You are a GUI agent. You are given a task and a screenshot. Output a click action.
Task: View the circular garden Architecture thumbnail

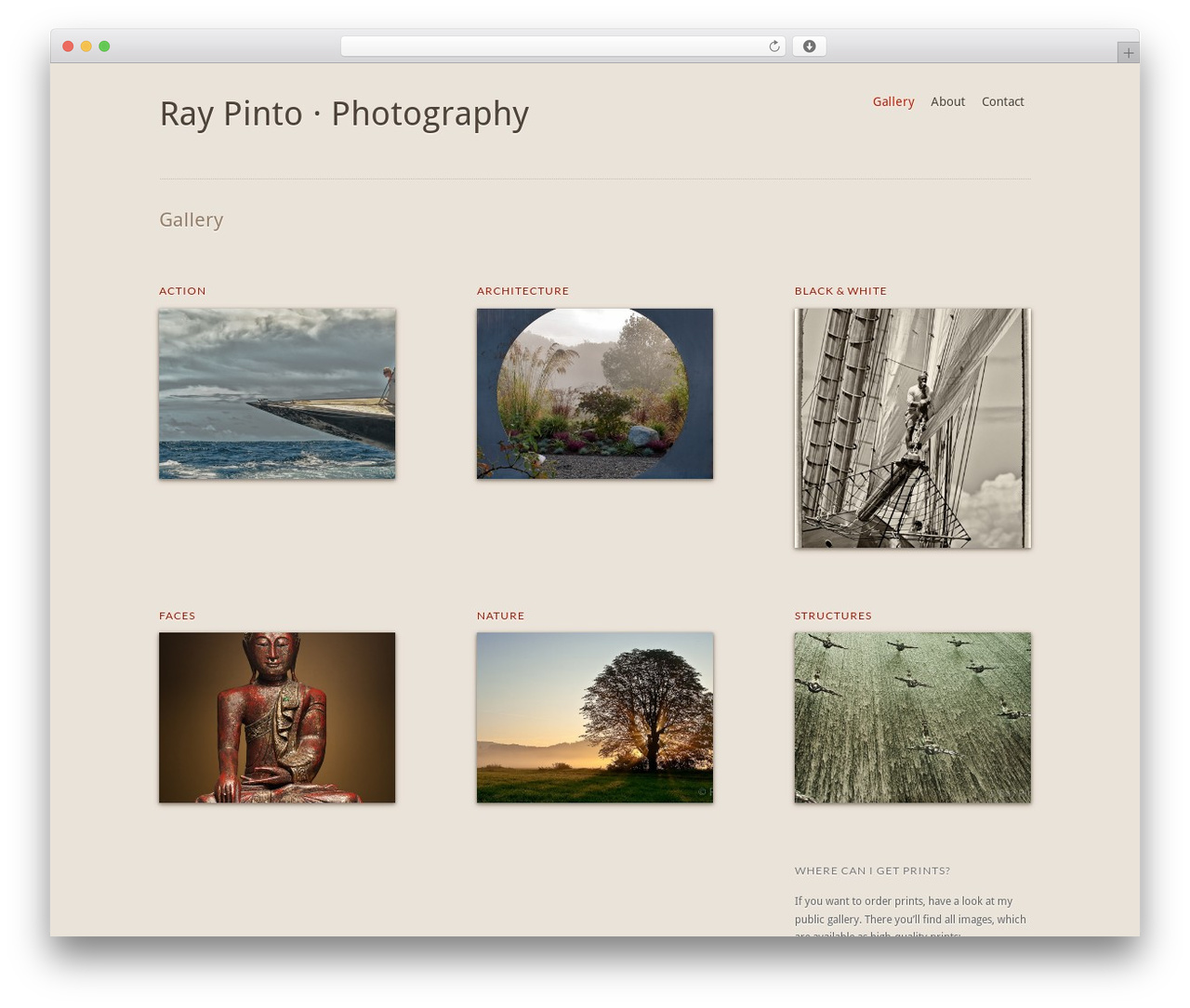coord(595,393)
